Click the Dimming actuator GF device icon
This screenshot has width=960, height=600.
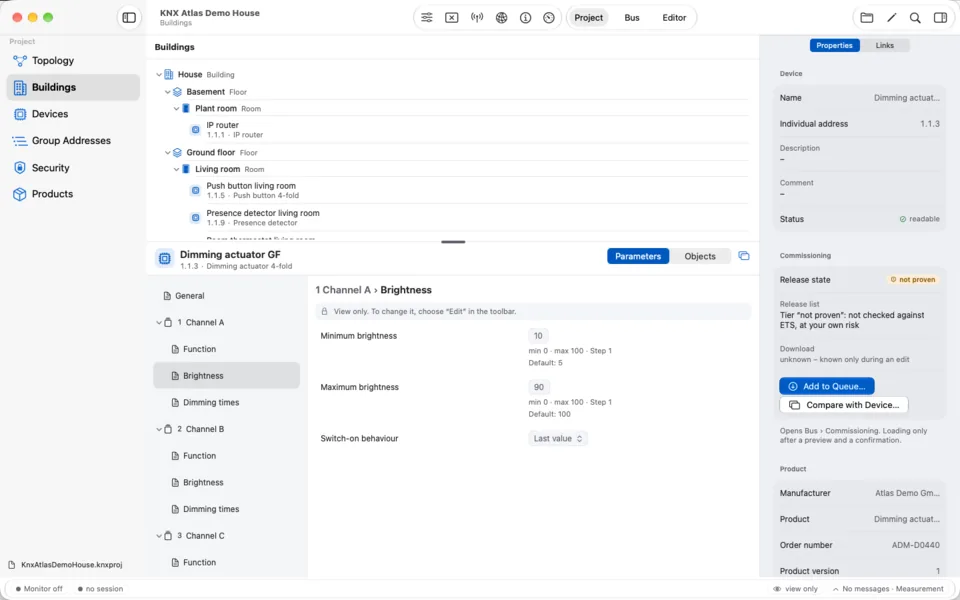164,258
